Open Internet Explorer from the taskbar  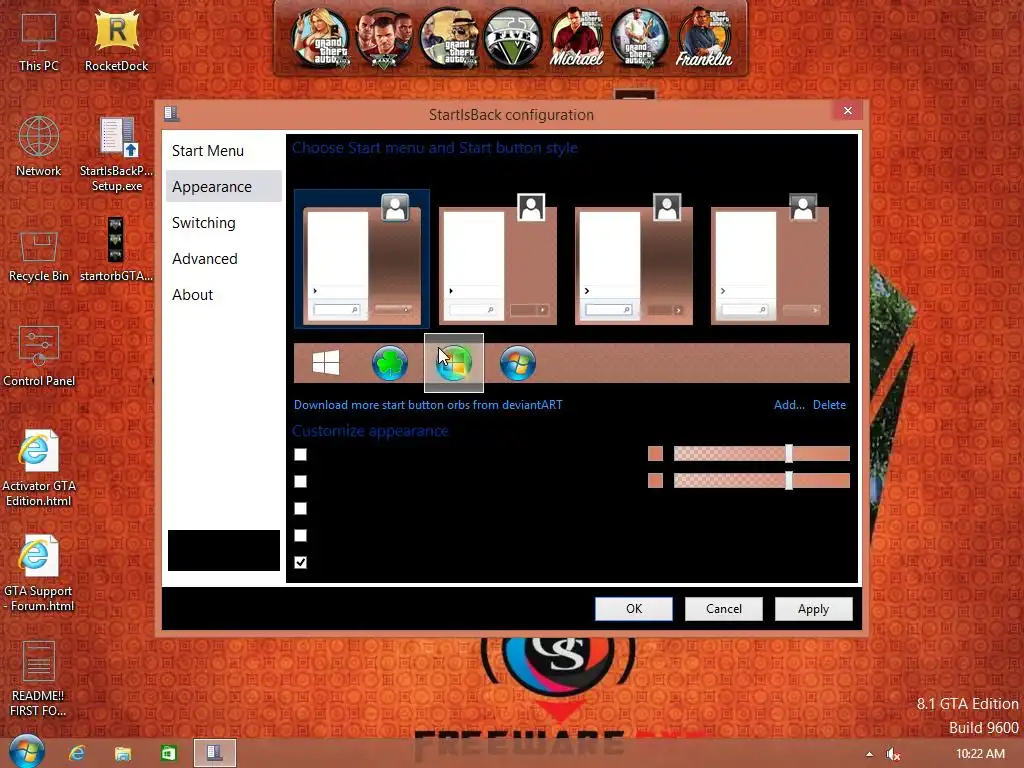[77, 753]
